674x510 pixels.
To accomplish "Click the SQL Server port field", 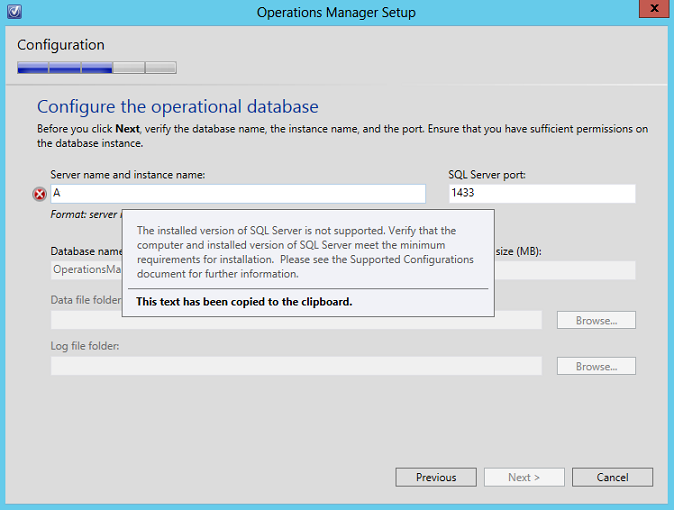I will pyautogui.click(x=542, y=194).
